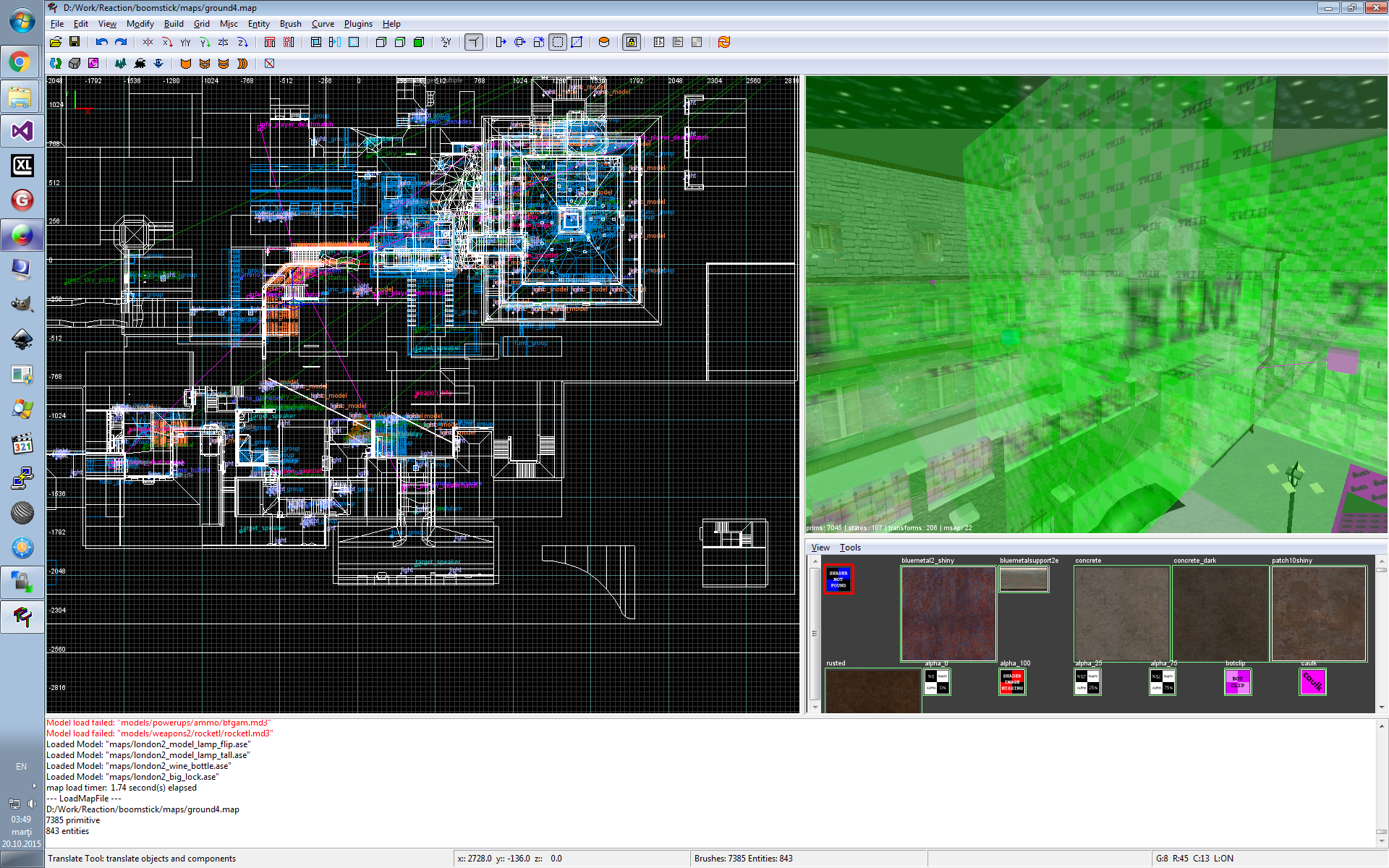The image size is (1389, 868).
Task: Toggle the Resize tool button
Action: click(558, 42)
